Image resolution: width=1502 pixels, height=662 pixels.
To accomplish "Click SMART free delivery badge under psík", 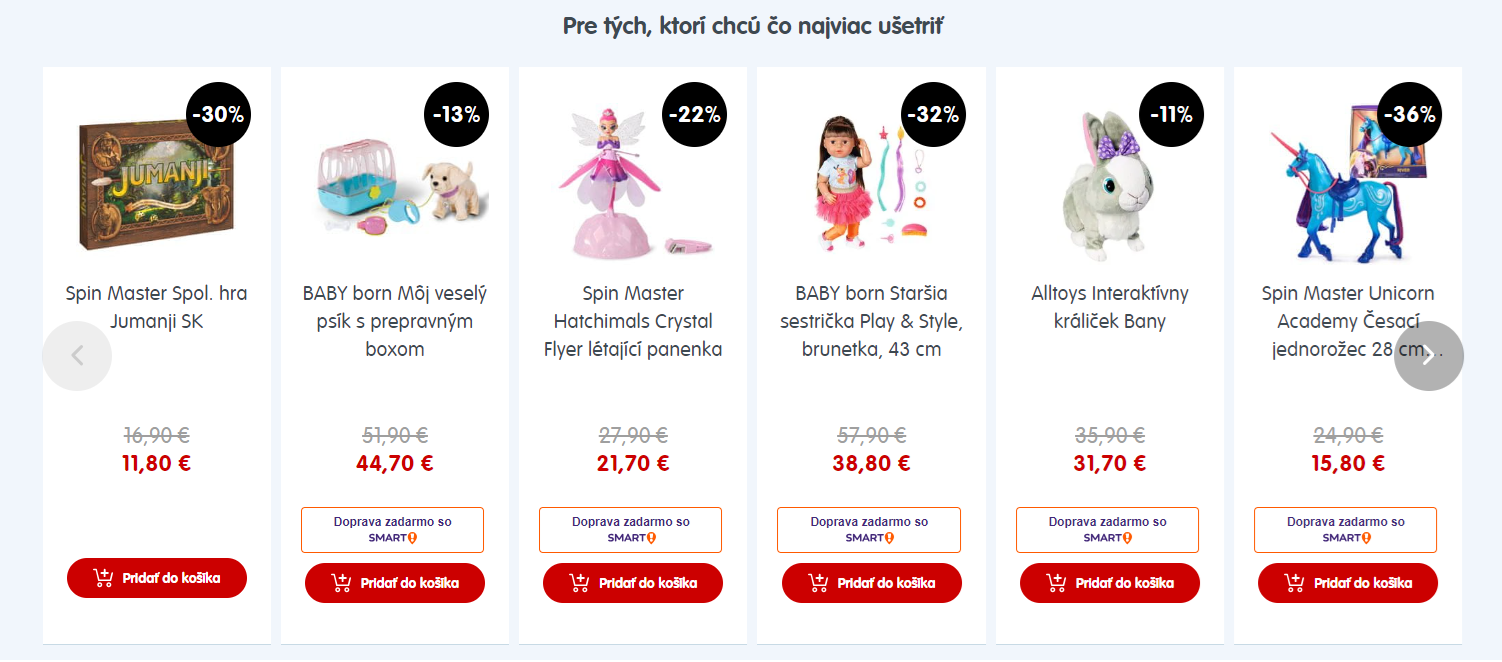I will coord(392,530).
